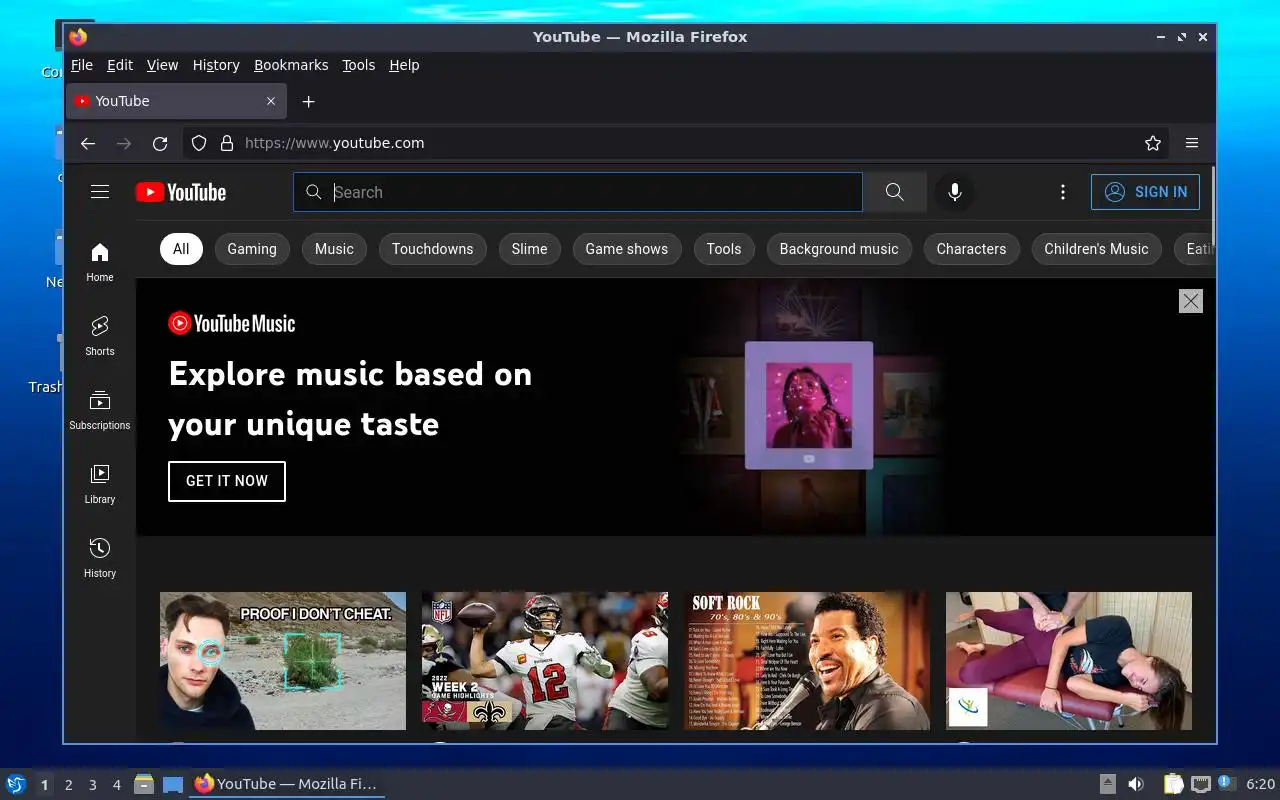
Task: Open YouTube settings three-dot menu
Action: 1063,192
